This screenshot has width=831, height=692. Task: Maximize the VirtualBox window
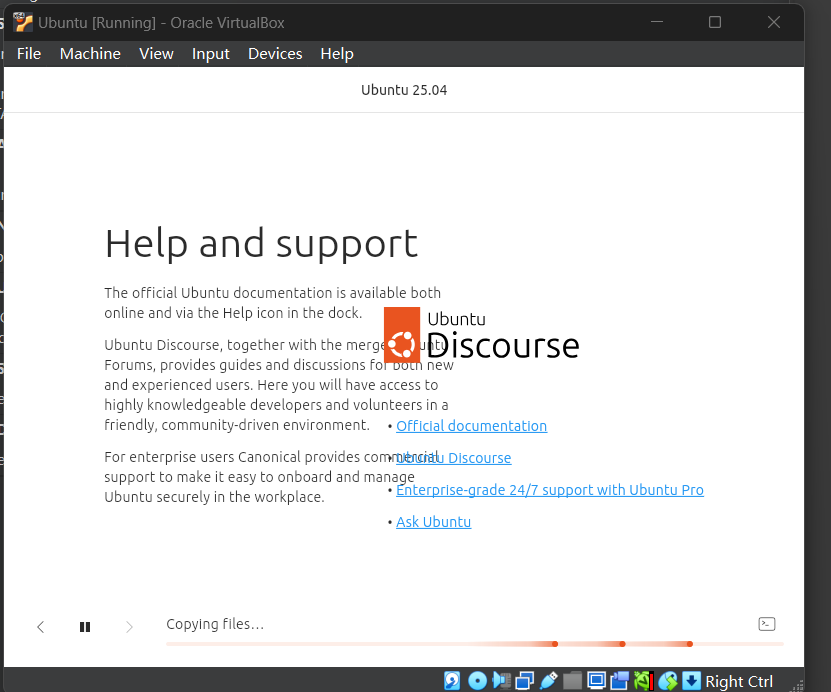[x=715, y=22]
